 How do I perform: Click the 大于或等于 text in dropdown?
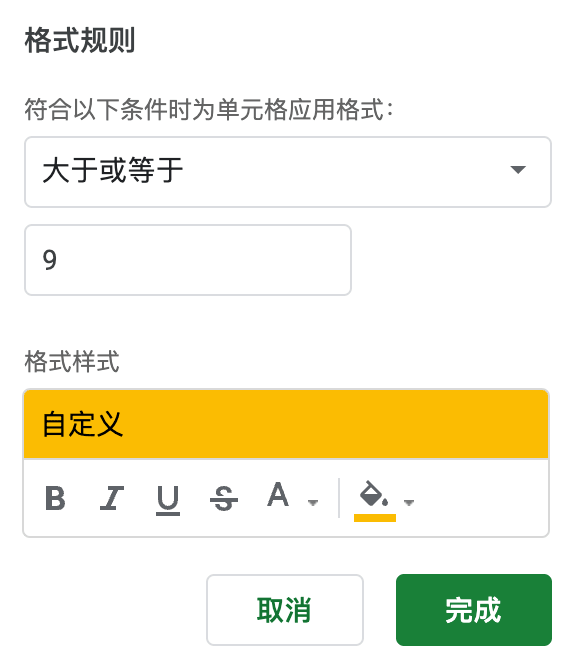[x=113, y=170]
